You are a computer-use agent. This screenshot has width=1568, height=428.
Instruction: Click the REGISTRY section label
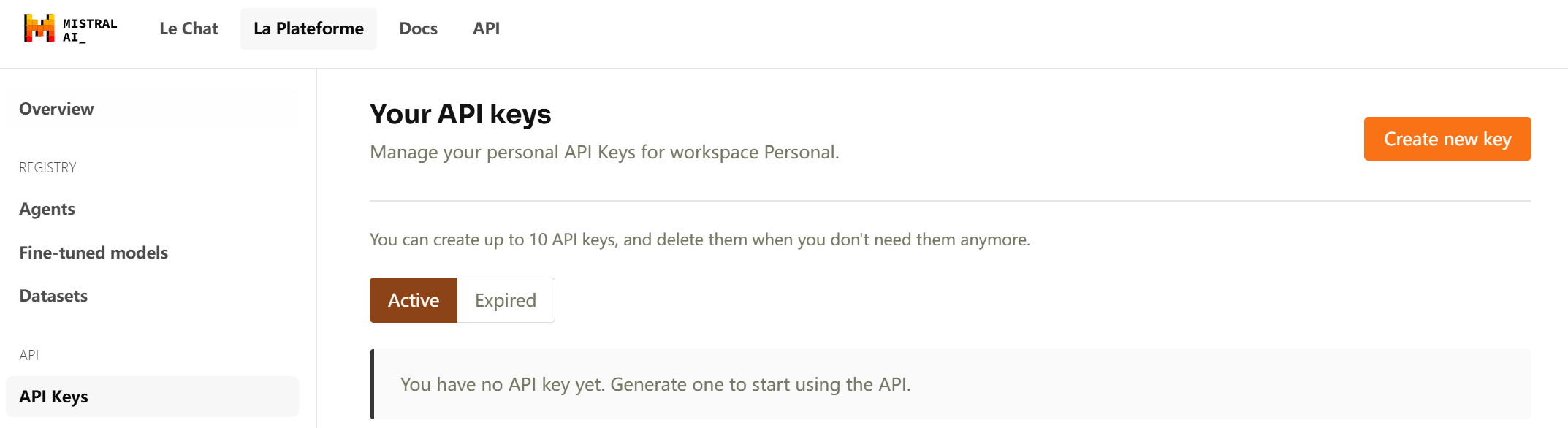[x=47, y=167]
